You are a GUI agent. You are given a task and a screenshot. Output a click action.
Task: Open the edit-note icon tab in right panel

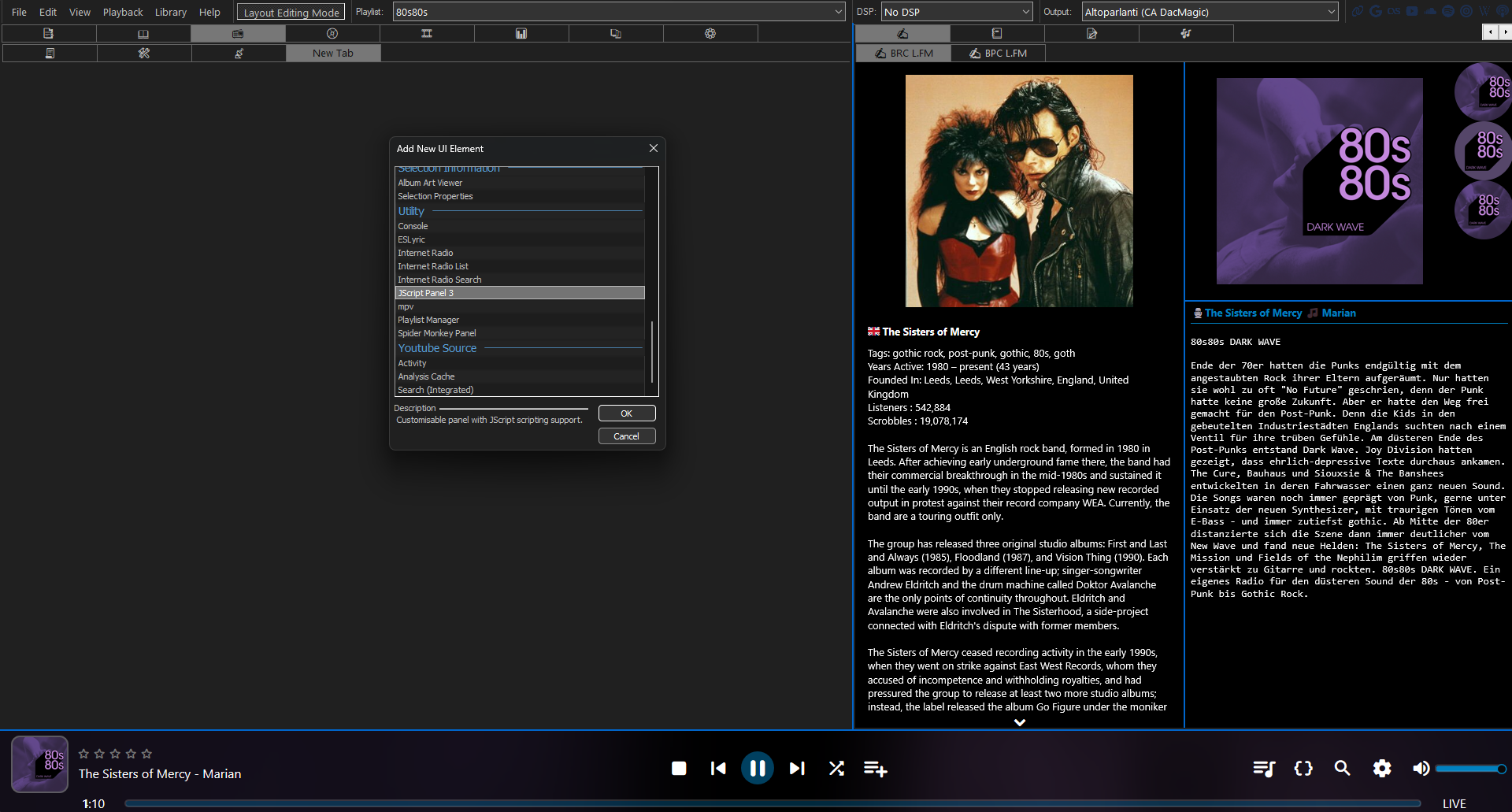coord(1091,34)
